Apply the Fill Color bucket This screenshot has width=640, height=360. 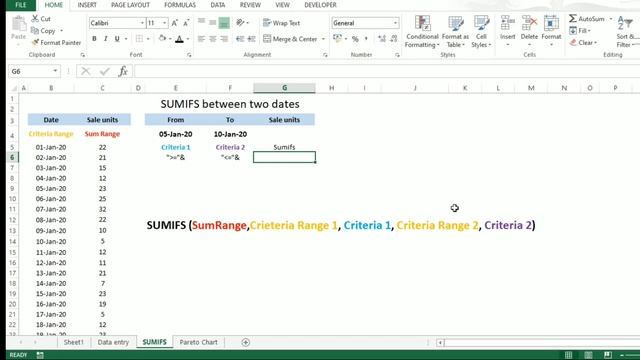(x=162, y=39)
